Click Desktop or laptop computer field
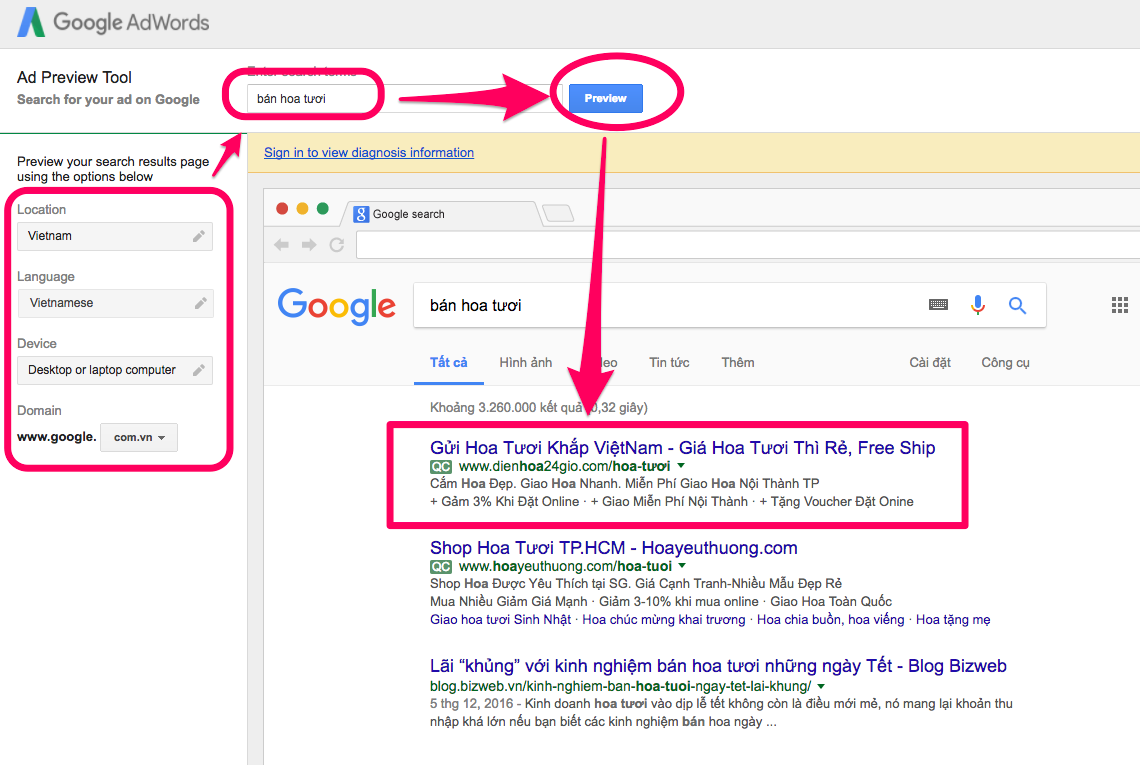 115,370
